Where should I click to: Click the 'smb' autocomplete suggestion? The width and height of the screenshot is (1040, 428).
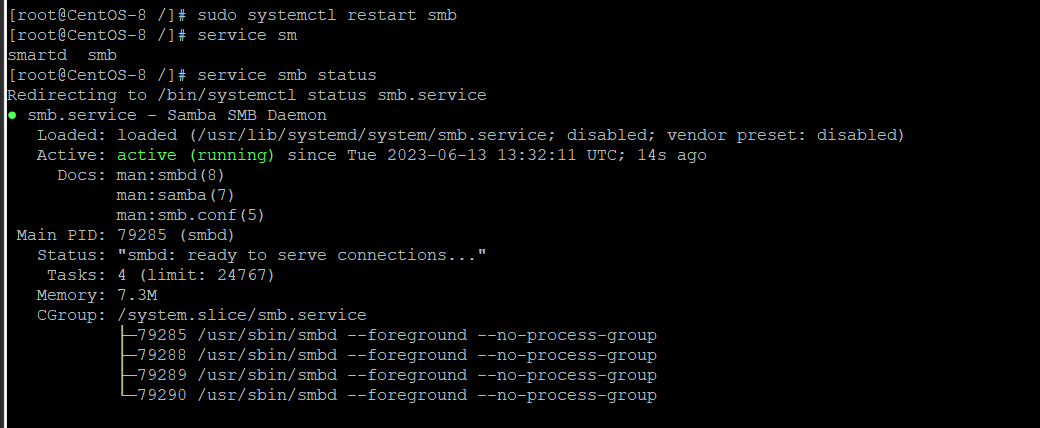(102, 55)
